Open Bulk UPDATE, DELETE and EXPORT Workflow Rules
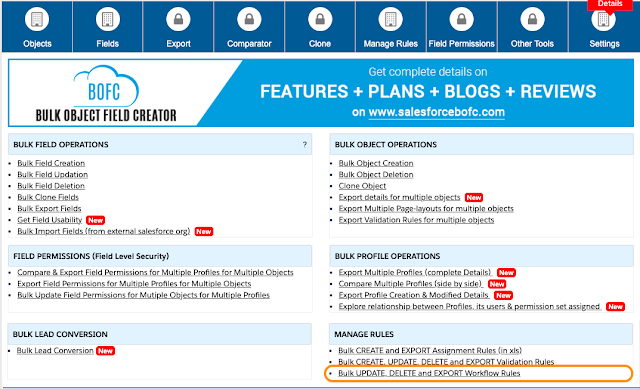Image resolution: width=640 pixels, height=389 pixels. (x=429, y=373)
